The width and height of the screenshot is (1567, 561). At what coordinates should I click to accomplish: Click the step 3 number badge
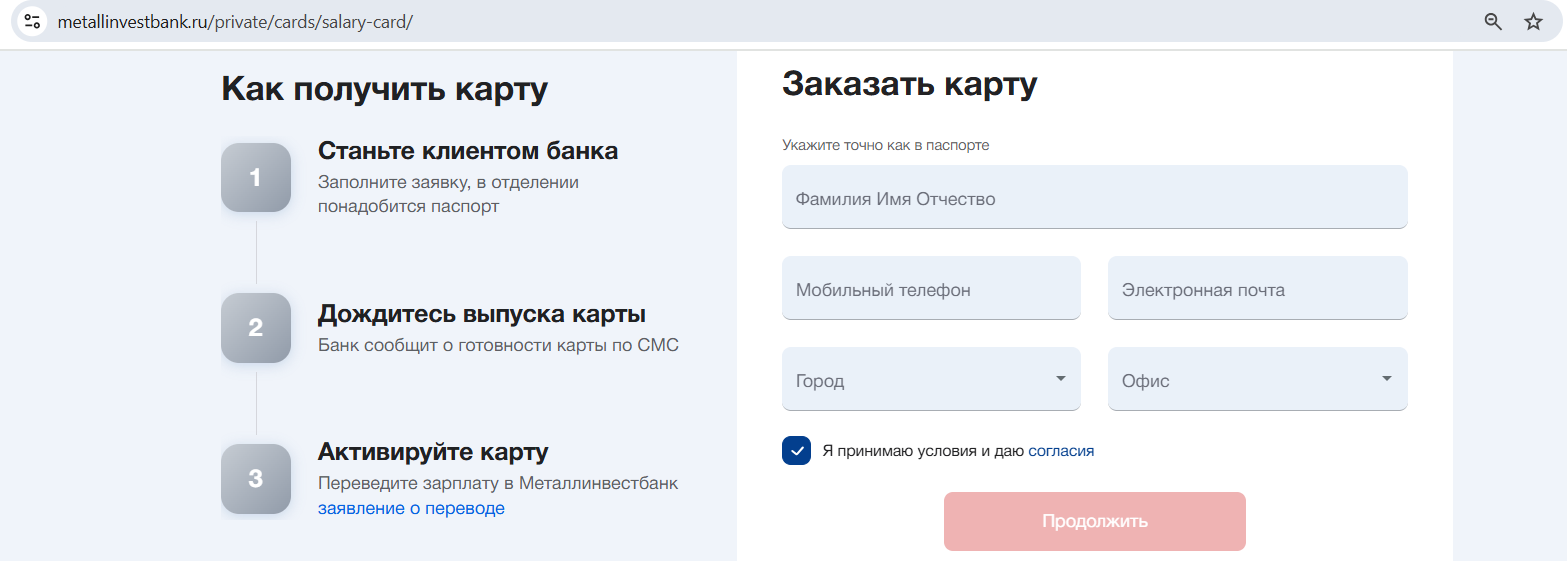click(x=255, y=479)
